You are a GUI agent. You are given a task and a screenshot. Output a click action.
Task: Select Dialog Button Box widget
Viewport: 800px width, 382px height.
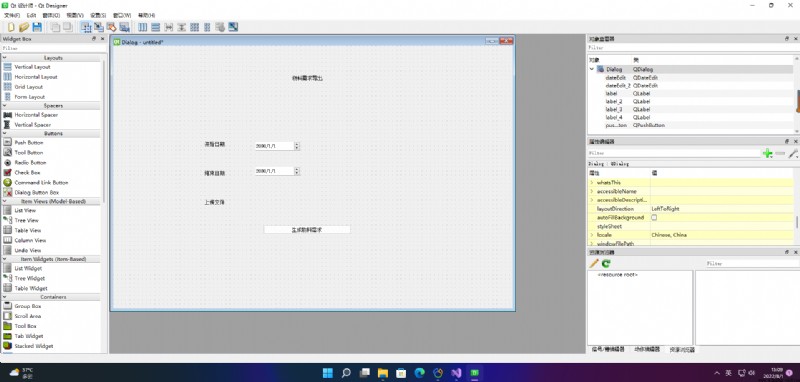(x=37, y=192)
